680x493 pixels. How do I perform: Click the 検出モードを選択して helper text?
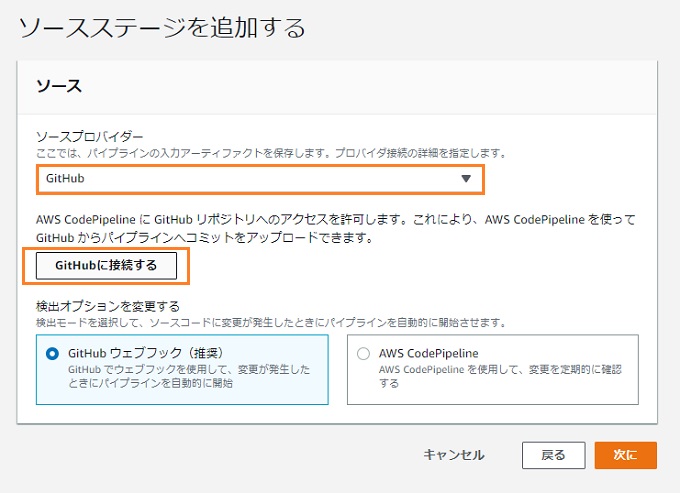coord(271,323)
